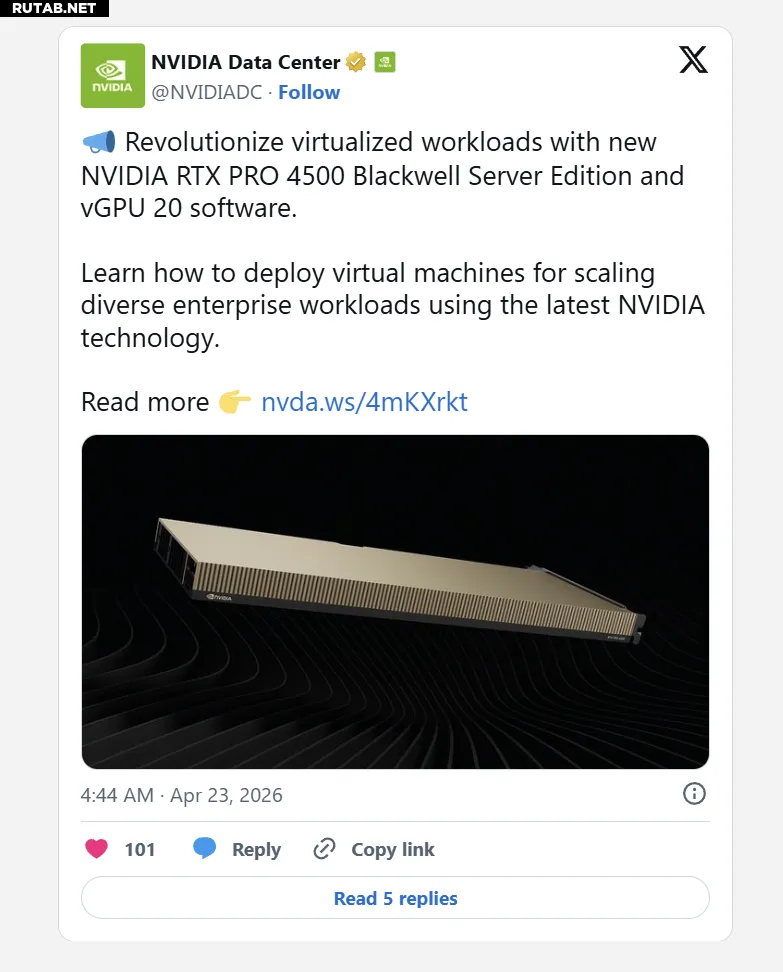Click the NVIDIA Data Center name
Viewport: 783px width, 972px height.
[x=246, y=62]
